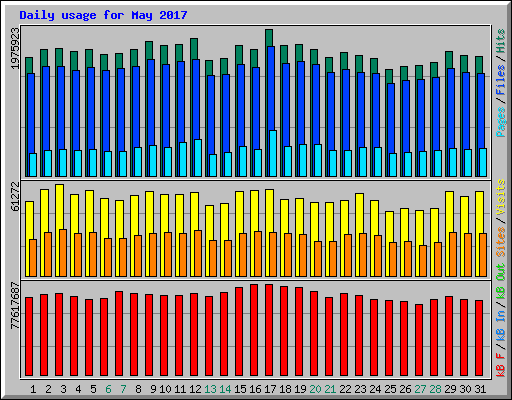Image resolution: width=512 pixels, height=400 pixels.
Task: Click day label 12 on the x-axis
Action: coord(195,389)
